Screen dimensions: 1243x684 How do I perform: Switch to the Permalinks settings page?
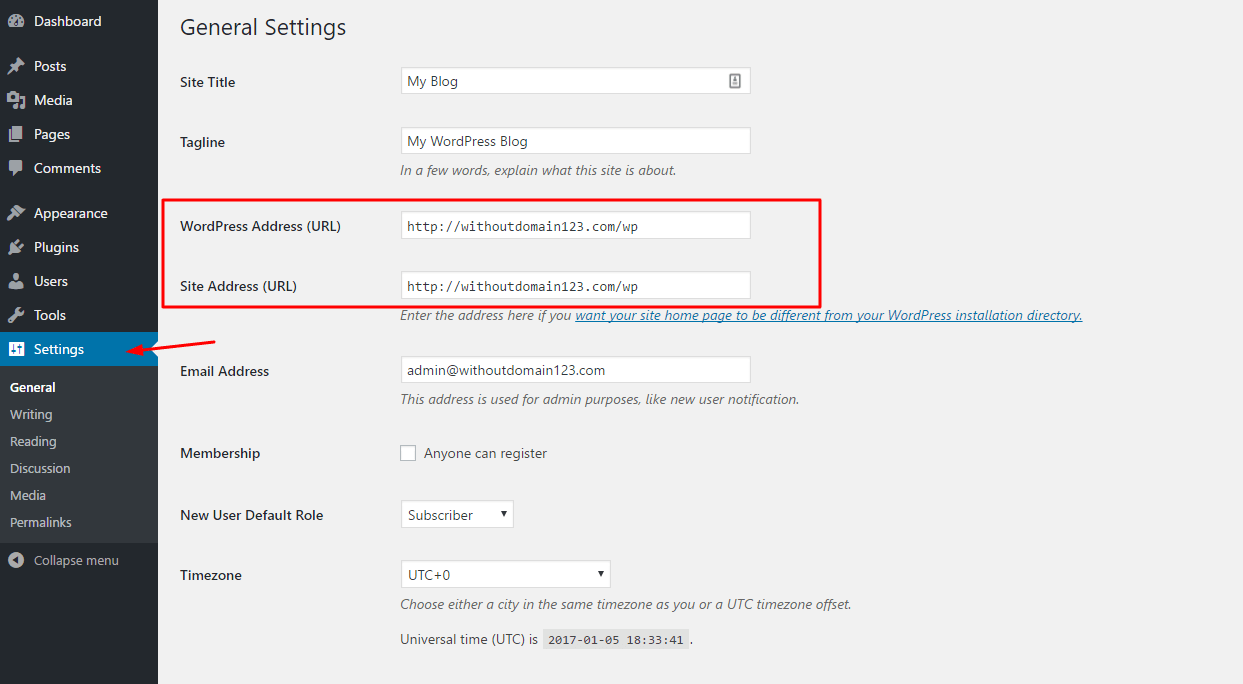coord(40,521)
